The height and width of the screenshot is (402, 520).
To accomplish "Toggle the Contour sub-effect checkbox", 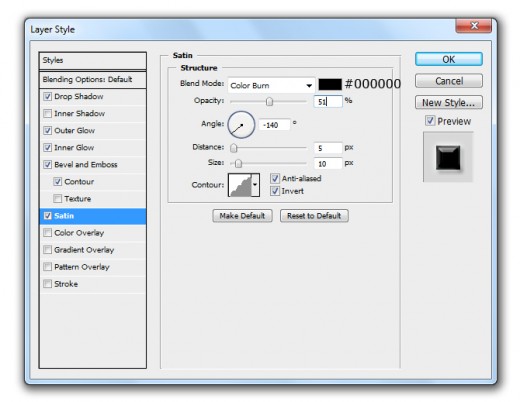I will pyautogui.click(x=57, y=182).
